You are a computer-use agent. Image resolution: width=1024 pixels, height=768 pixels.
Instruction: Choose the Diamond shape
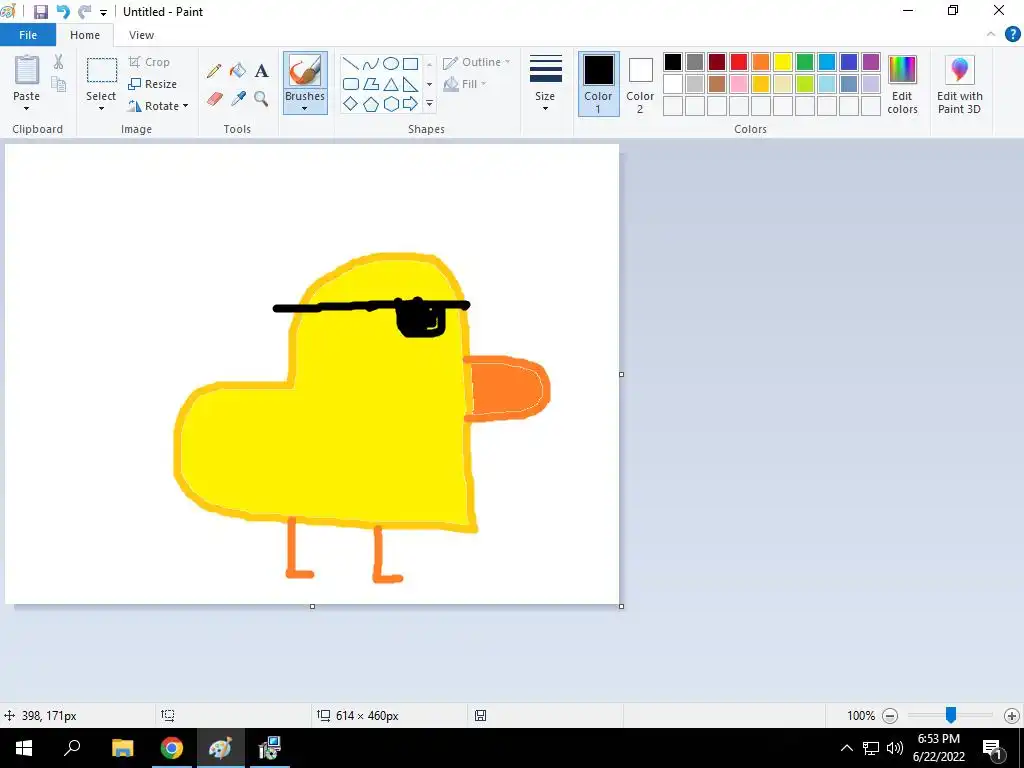(351, 104)
